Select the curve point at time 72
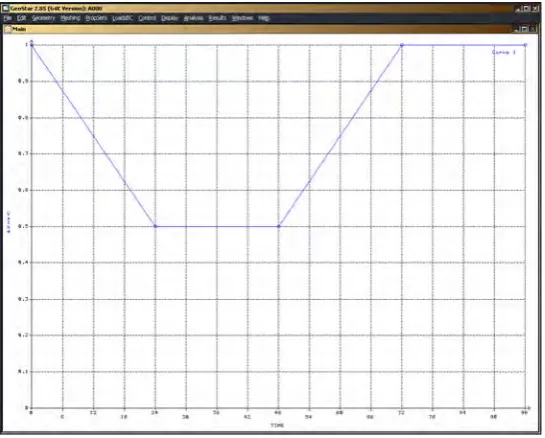The width and height of the screenshot is (545, 438). tap(402, 45)
